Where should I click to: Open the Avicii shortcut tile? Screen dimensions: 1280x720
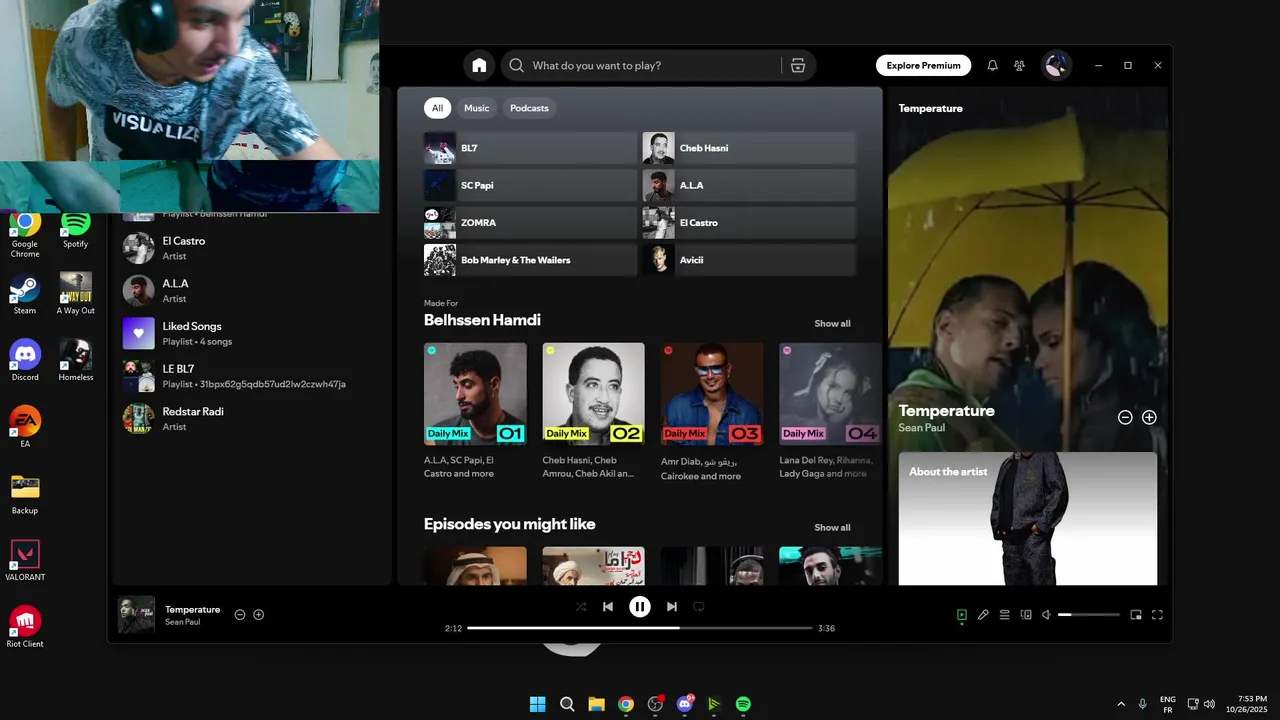pos(749,260)
